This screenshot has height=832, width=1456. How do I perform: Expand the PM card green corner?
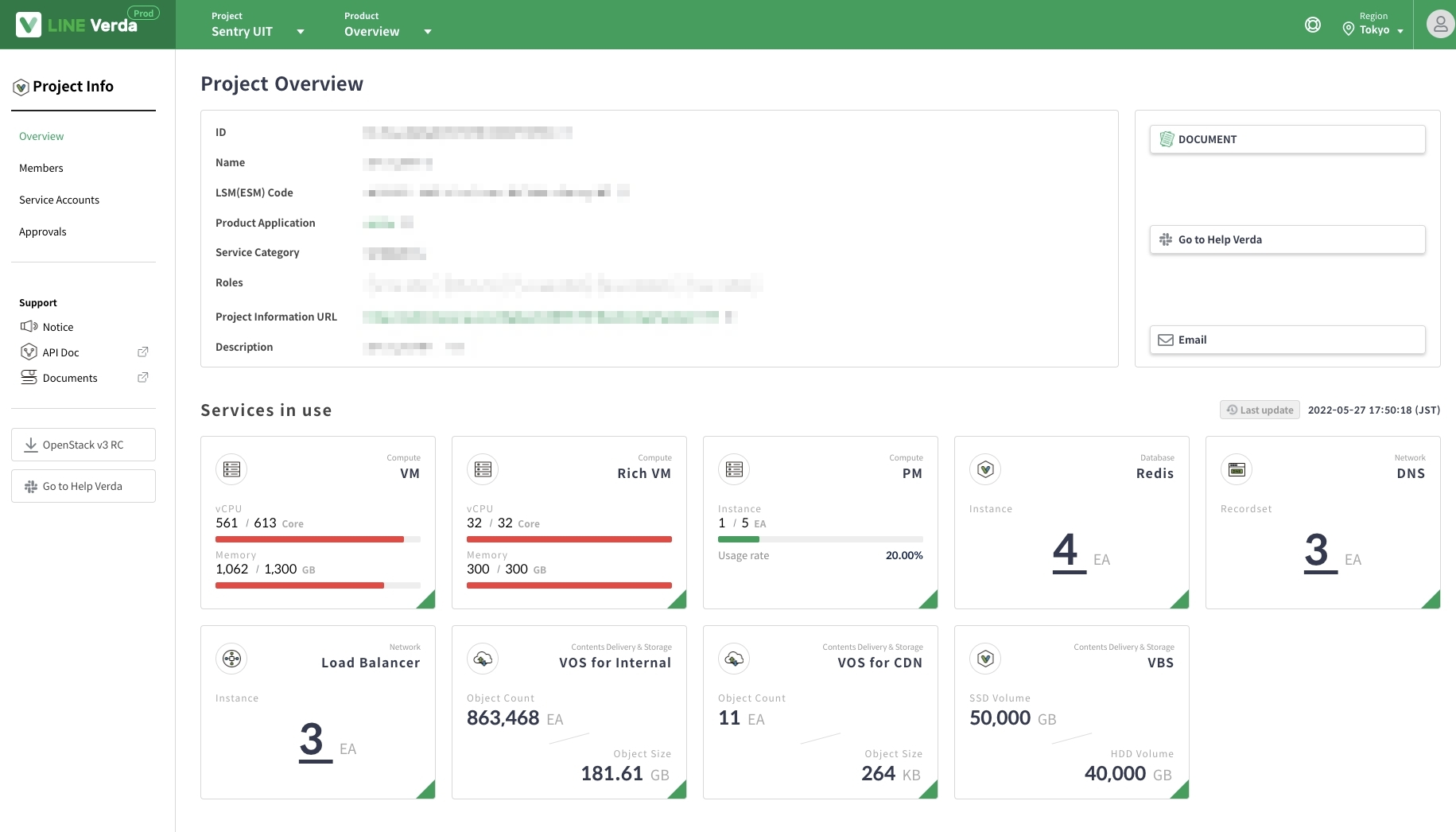coord(930,601)
